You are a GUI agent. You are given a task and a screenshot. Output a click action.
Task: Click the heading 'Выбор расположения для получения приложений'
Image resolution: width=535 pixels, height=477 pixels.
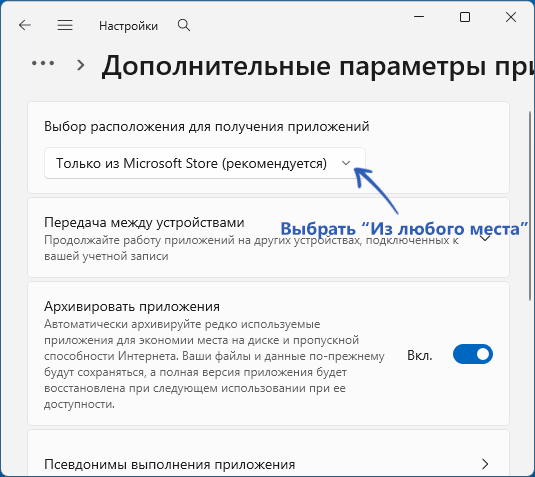[x=207, y=127]
